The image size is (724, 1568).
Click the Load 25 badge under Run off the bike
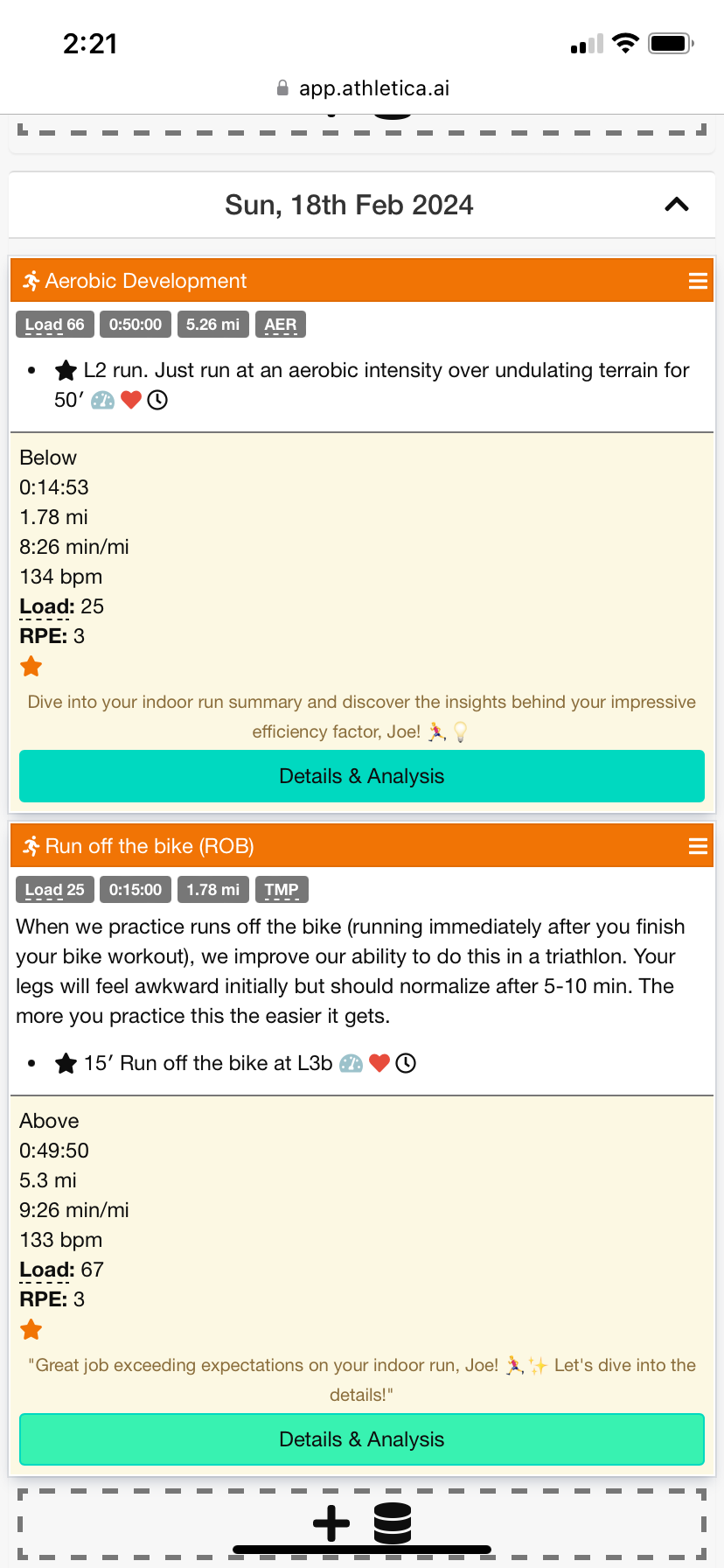point(54,890)
